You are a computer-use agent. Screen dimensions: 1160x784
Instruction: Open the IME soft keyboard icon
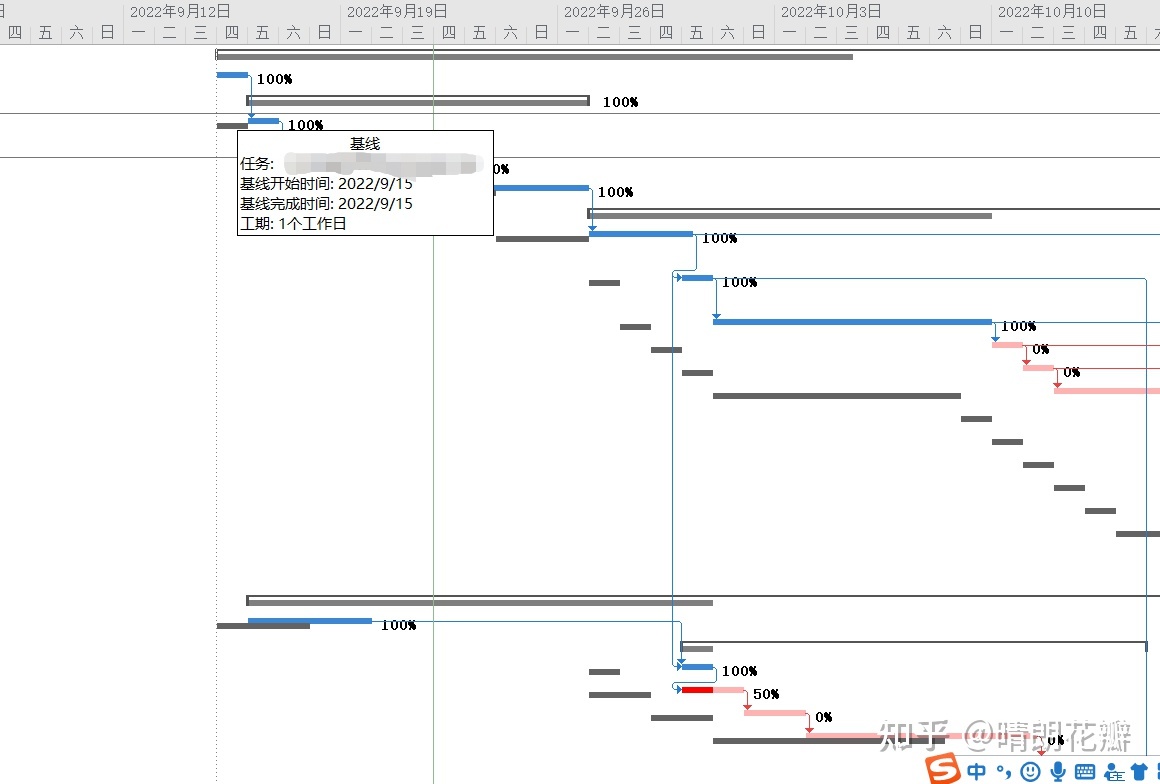click(1085, 771)
